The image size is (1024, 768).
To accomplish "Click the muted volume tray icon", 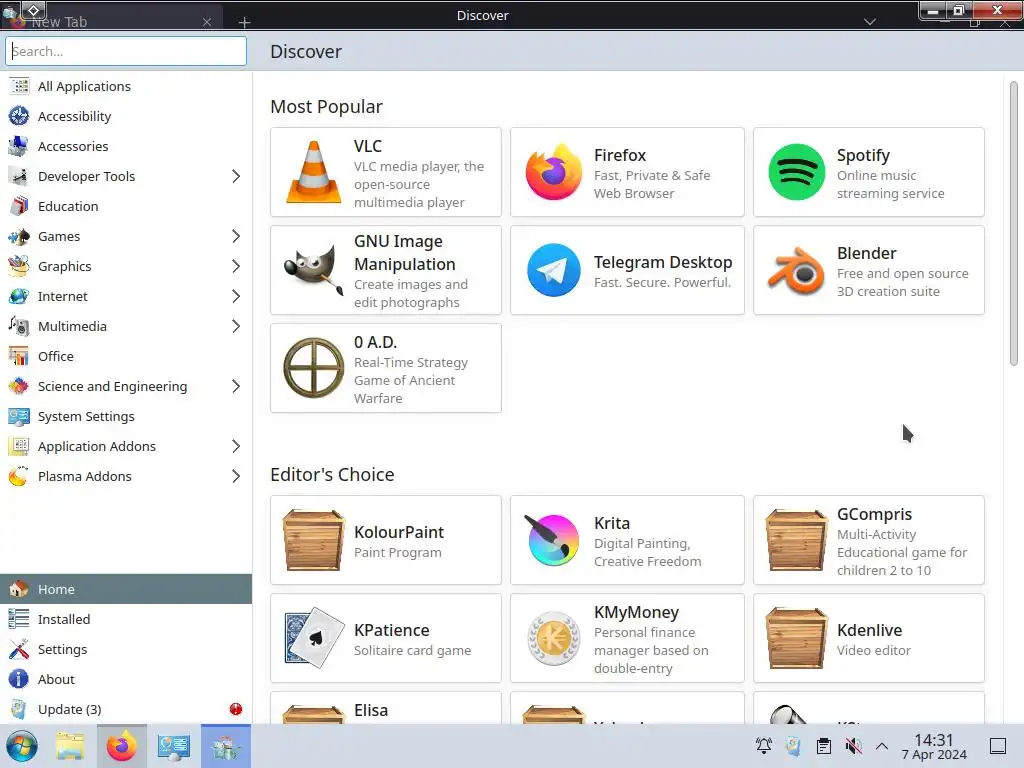I will [853, 746].
